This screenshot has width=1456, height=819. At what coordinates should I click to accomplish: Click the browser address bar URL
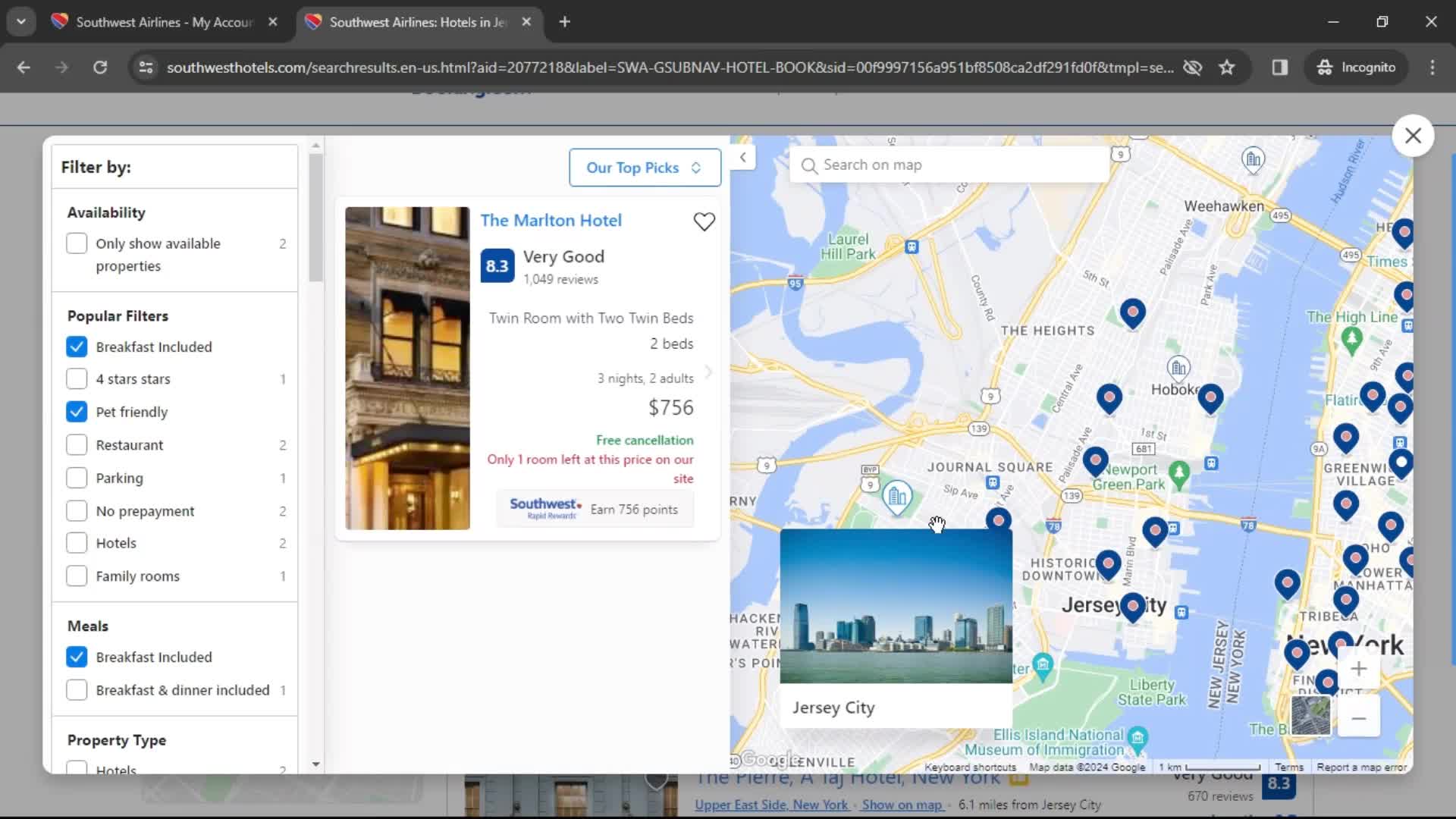(670, 67)
